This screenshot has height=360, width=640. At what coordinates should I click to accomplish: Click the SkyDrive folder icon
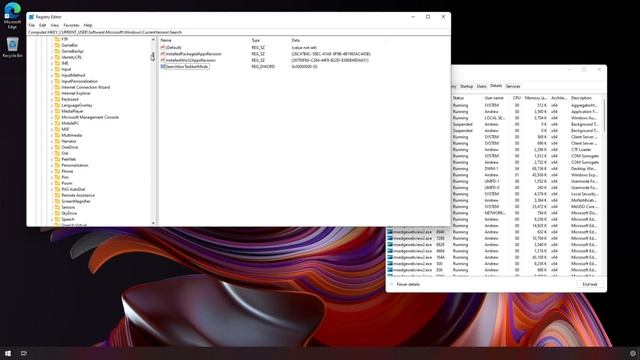[x=57, y=213]
